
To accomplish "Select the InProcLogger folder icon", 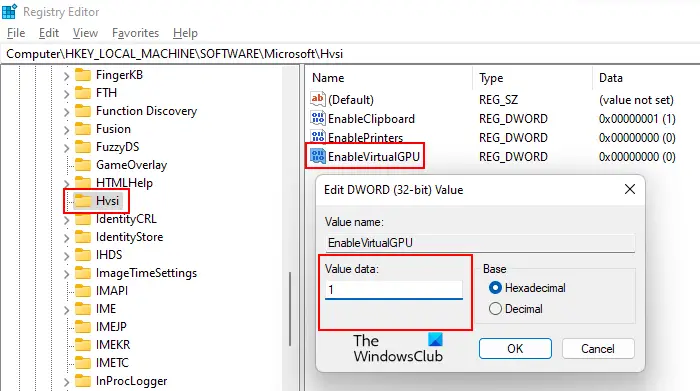I will point(83,381).
